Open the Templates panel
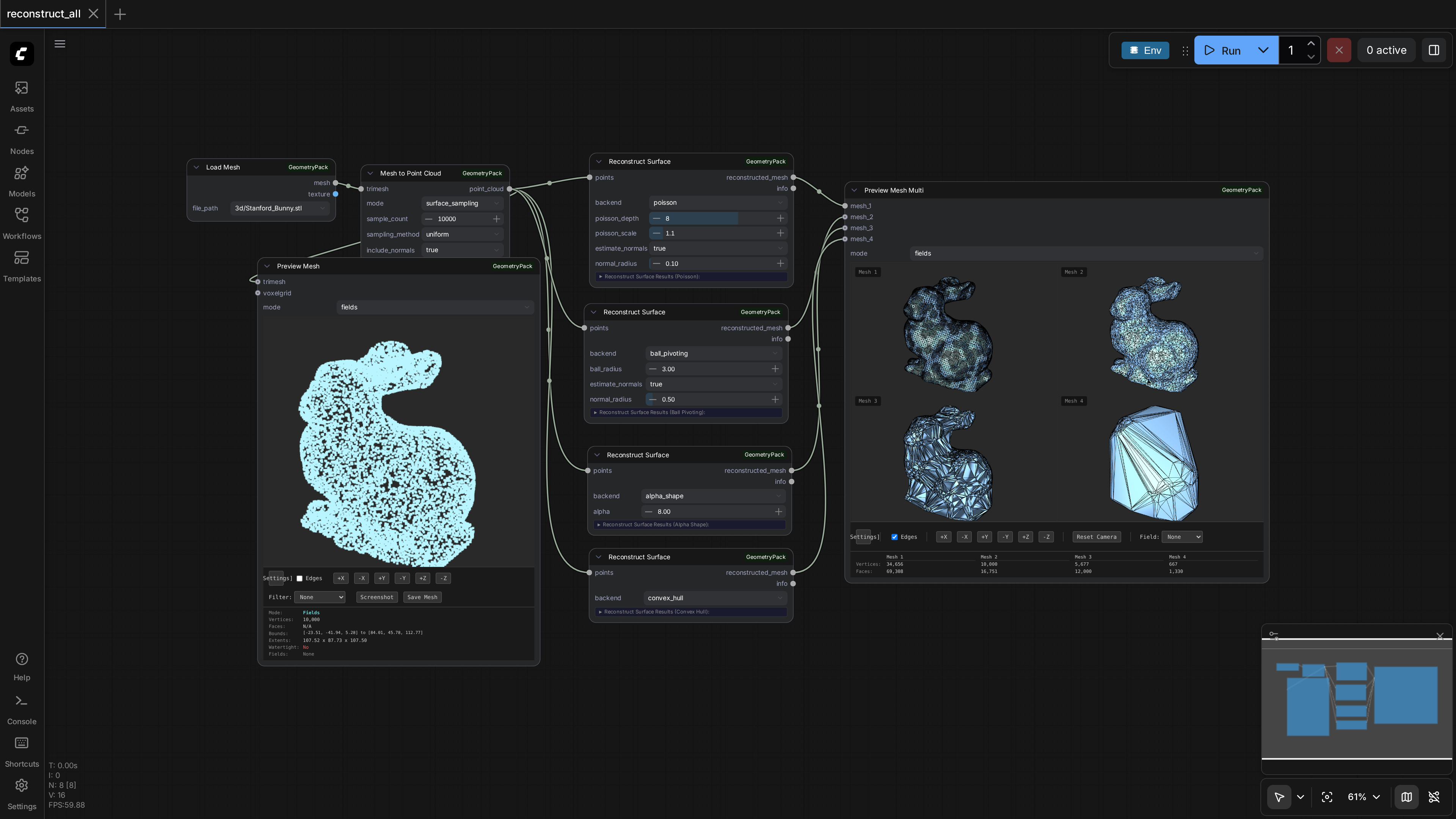The width and height of the screenshot is (1456, 819). (x=22, y=266)
